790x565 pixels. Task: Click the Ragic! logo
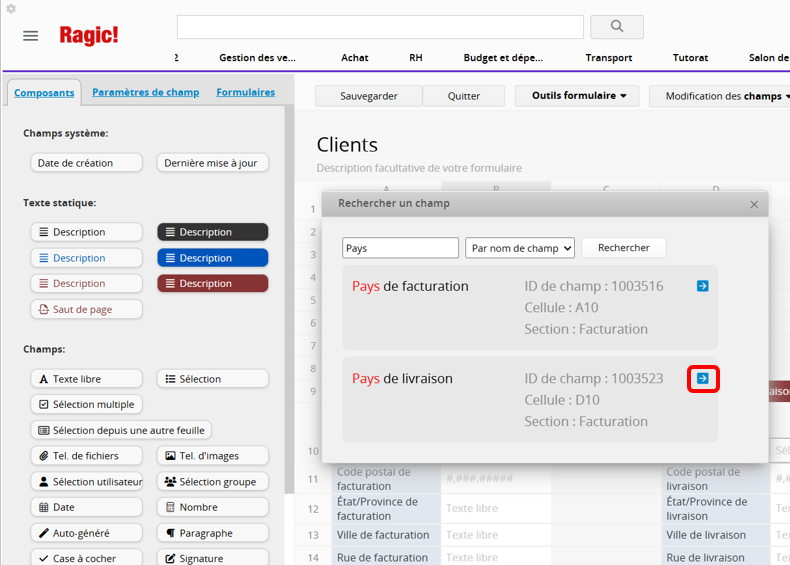click(x=88, y=35)
